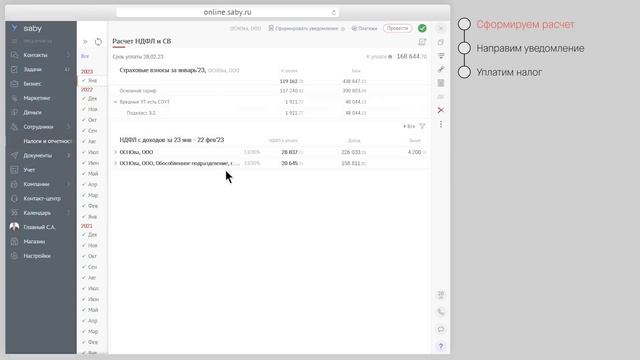Select Авг under 2022 in the period list
Image resolution: width=640 pixels, height=360 pixels.
[92, 141]
